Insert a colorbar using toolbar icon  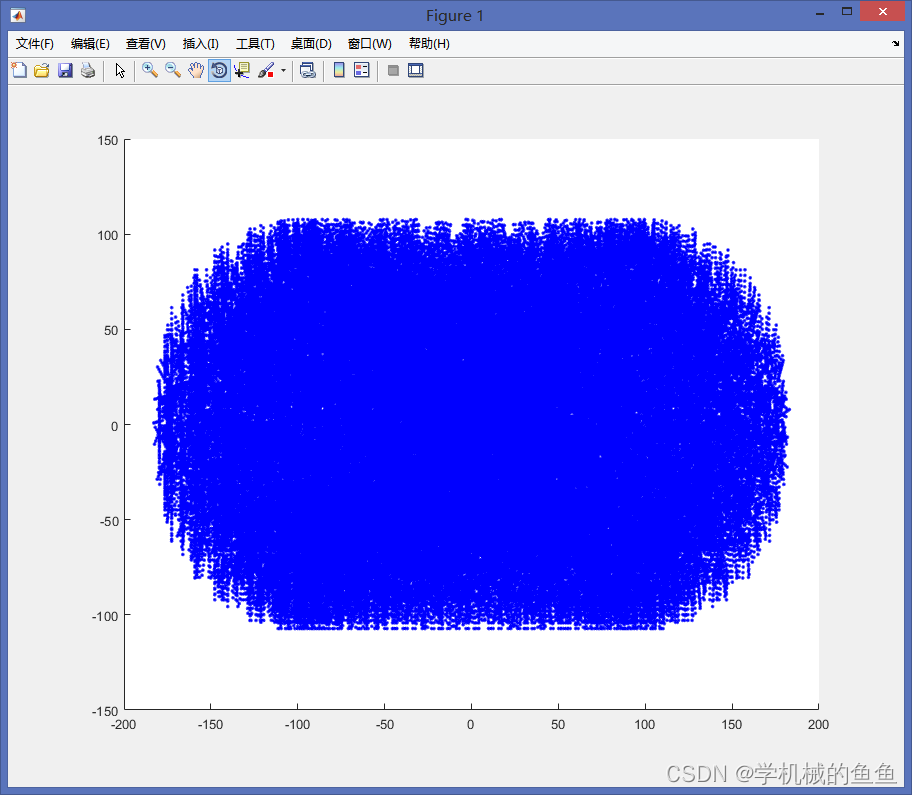click(339, 70)
